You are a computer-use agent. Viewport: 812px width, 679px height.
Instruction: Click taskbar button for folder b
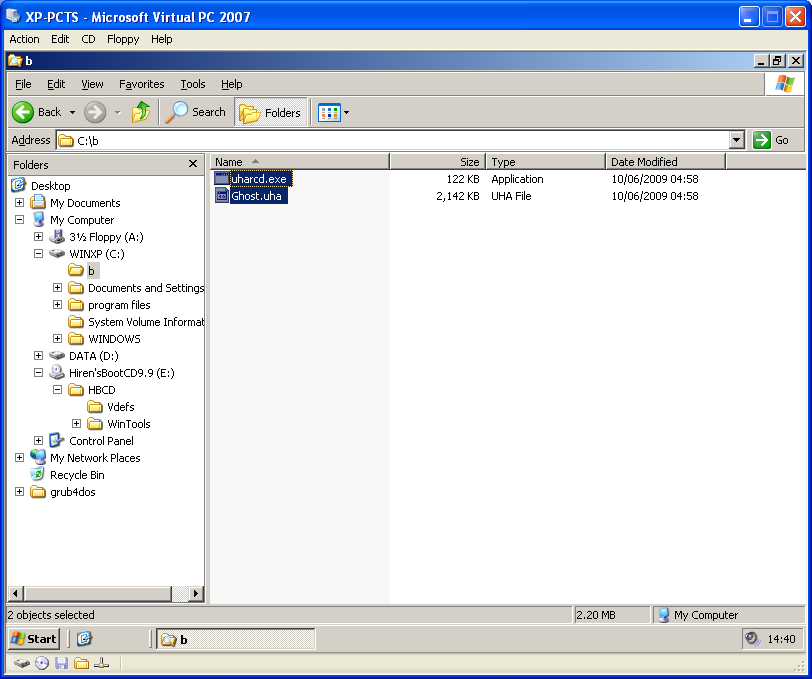pyautogui.click(x=236, y=639)
